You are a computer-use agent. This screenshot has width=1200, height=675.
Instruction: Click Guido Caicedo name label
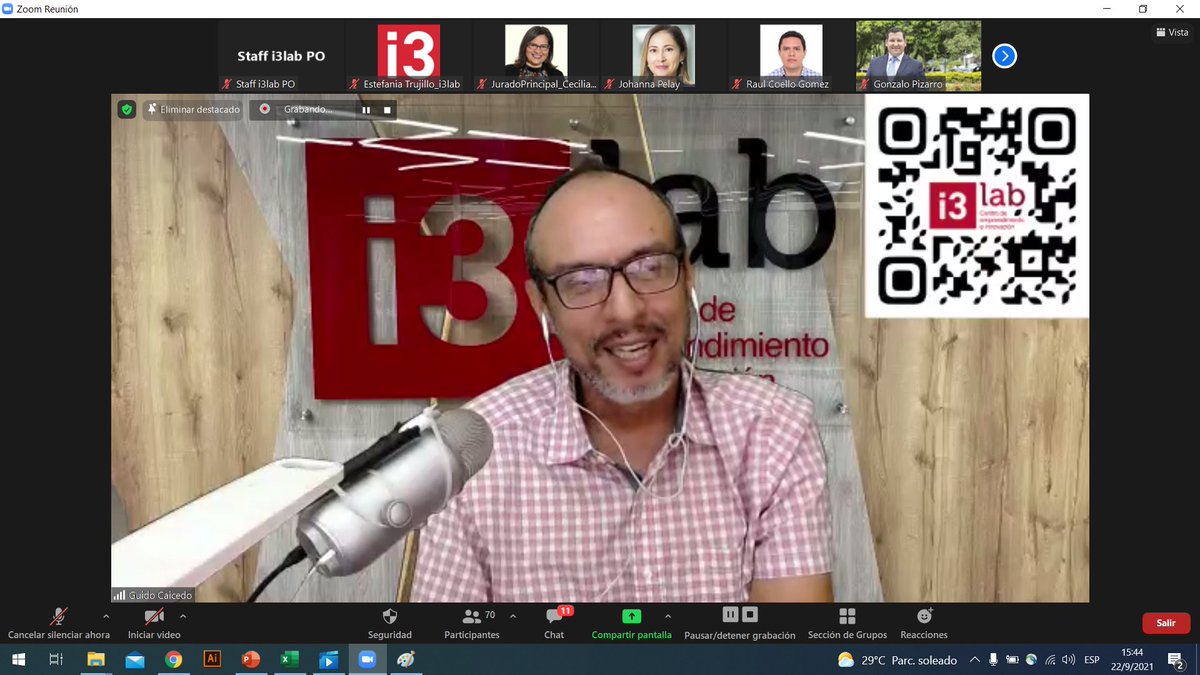click(x=152, y=595)
